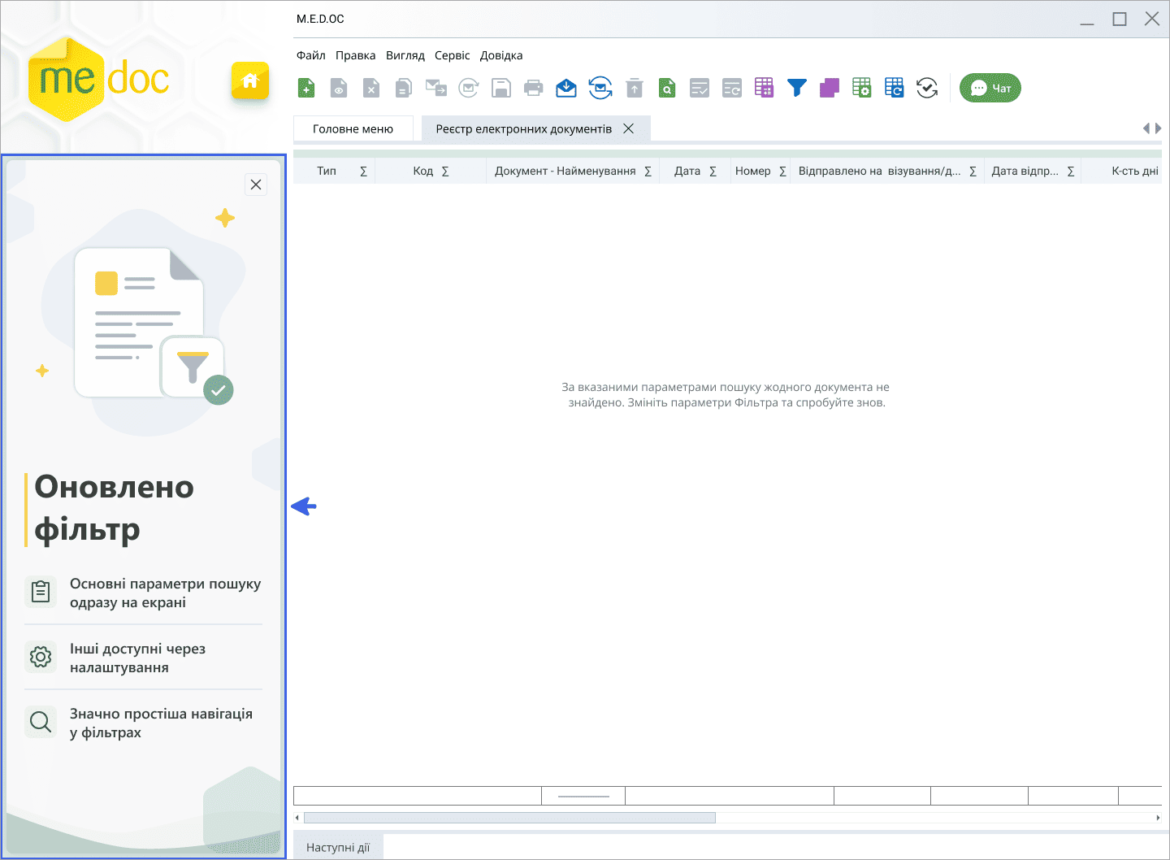Click the circular checkmark status update icon
Viewport: 1170px width, 860px height.
(x=927, y=88)
